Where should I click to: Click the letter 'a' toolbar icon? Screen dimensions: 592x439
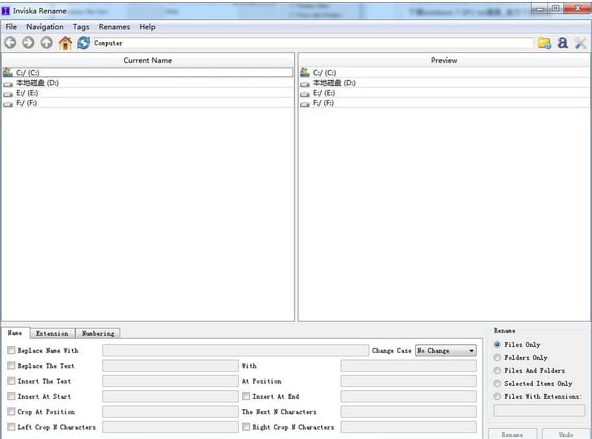point(563,43)
